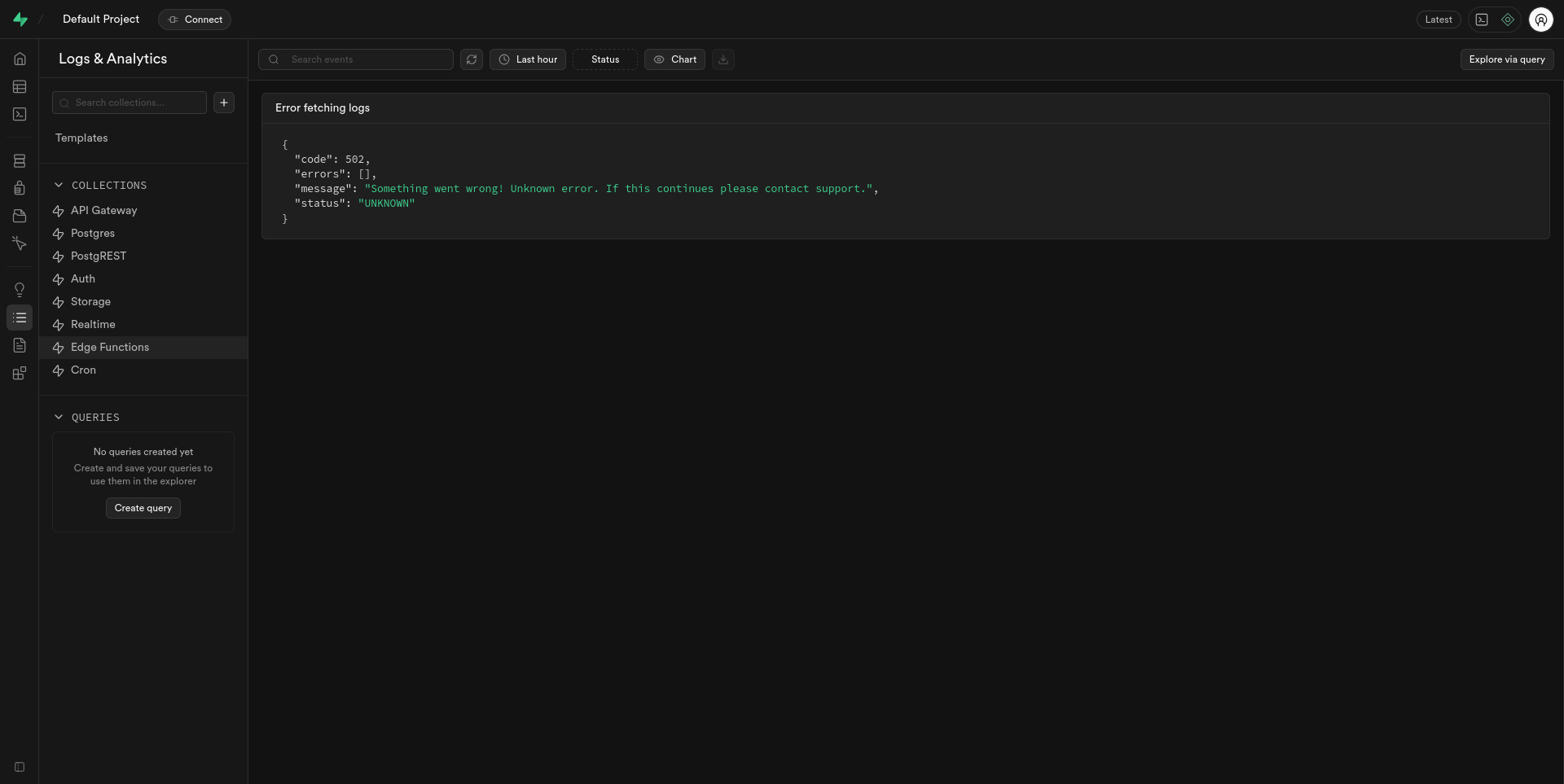
Task: Download logs using the download icon
Action: click(x=723, y=59)
